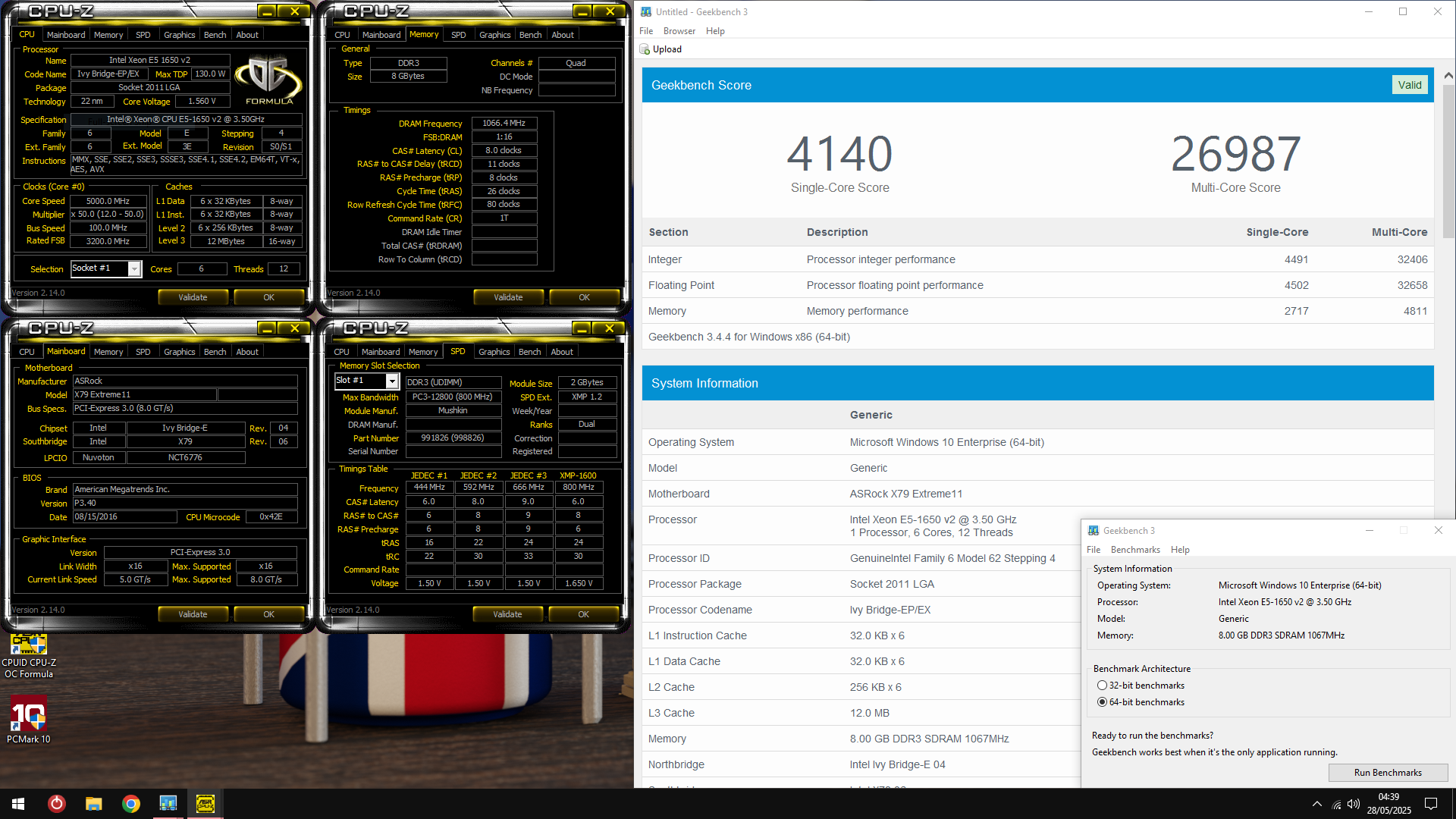This screenshot has width=1456, height=819.
Task: Minimize the top-left CPU-Z CPU window
Action: tap(266, 11)
